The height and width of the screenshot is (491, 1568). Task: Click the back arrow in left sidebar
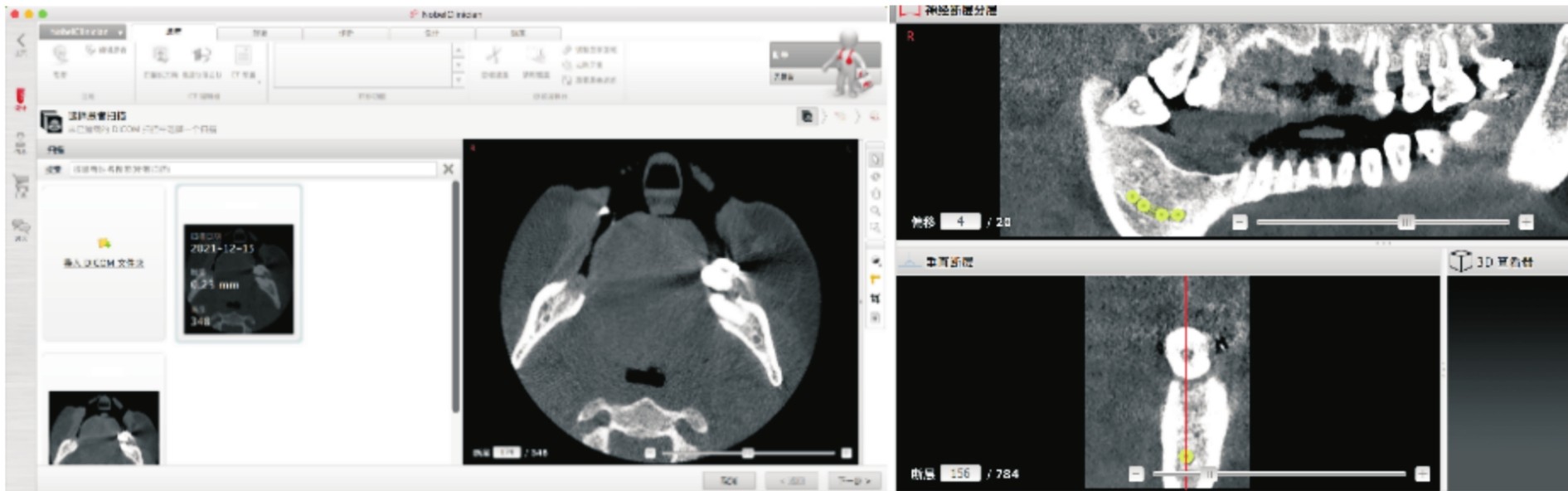(21, 41)
